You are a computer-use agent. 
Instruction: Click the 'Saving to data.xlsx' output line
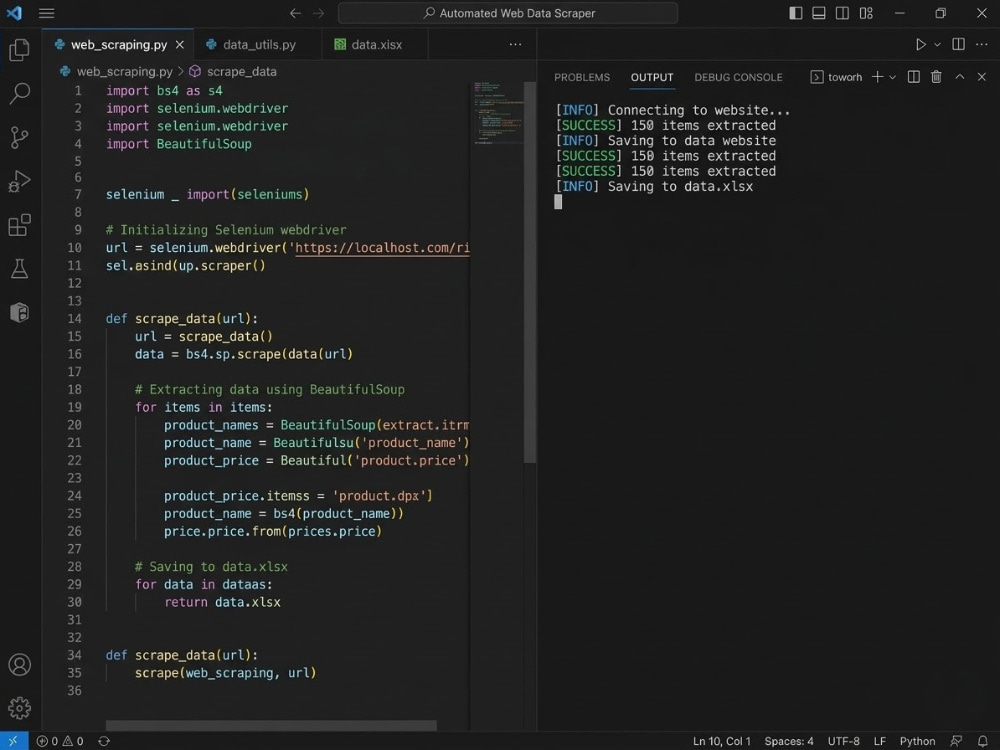point(654,187)
